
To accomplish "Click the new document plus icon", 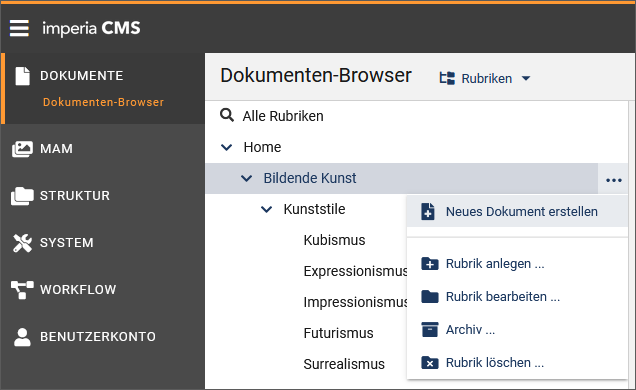I will pyautogui.click(x=428, y=211).
